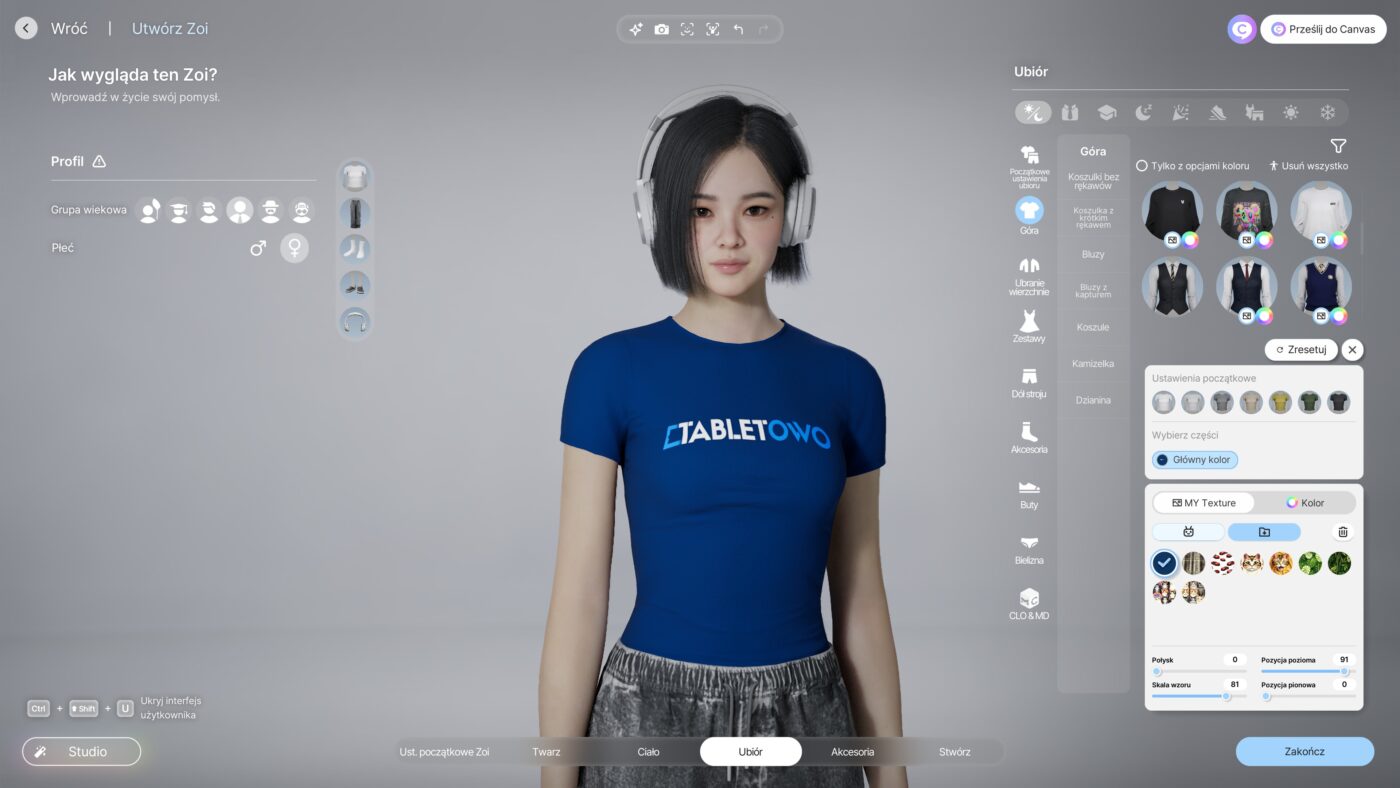Open the Ciało tab
The height and width of the screenshot is (788, 1400).
(x=648, y=752)
